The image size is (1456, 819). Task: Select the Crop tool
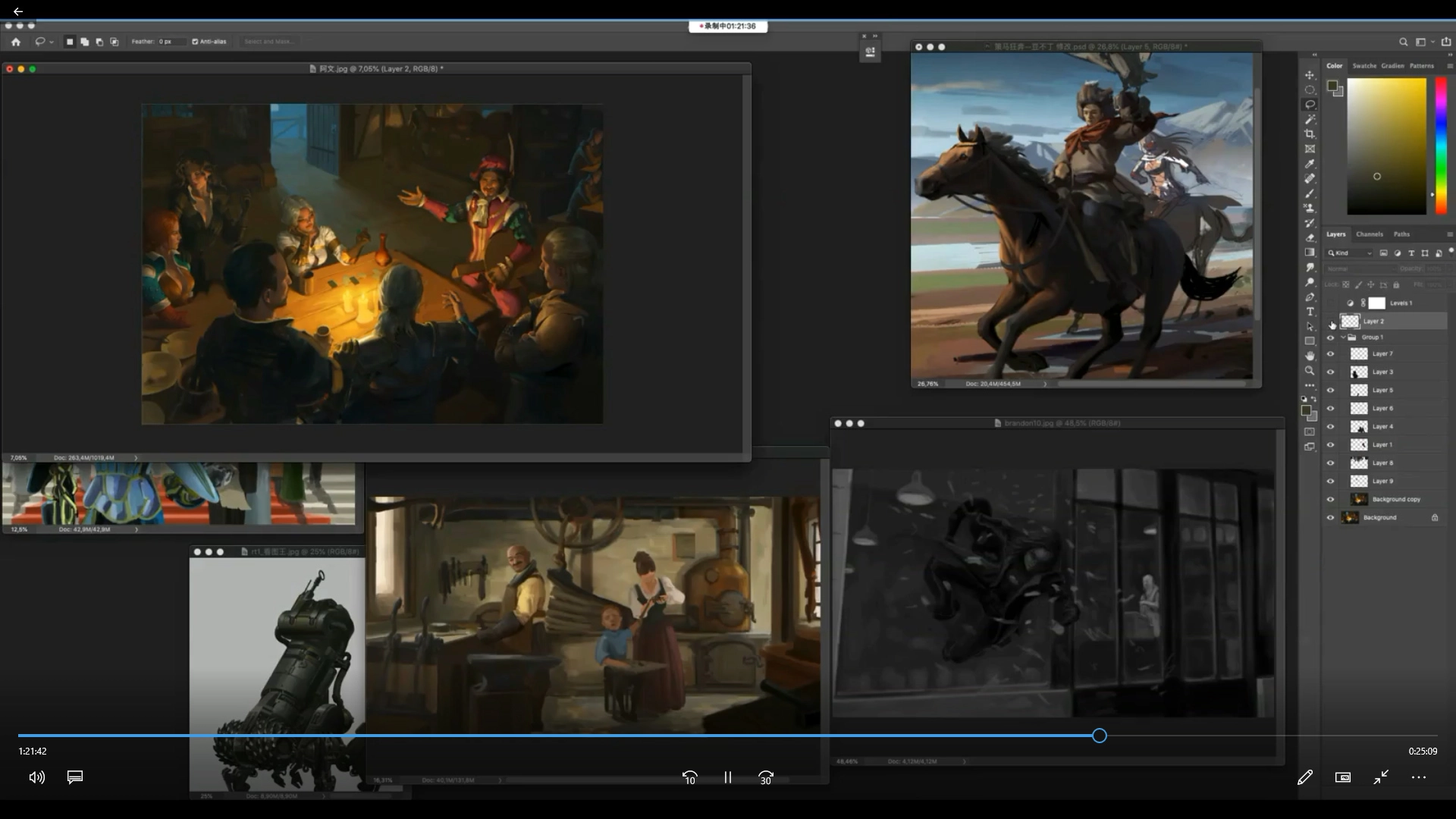click(x=1310, y=134)
